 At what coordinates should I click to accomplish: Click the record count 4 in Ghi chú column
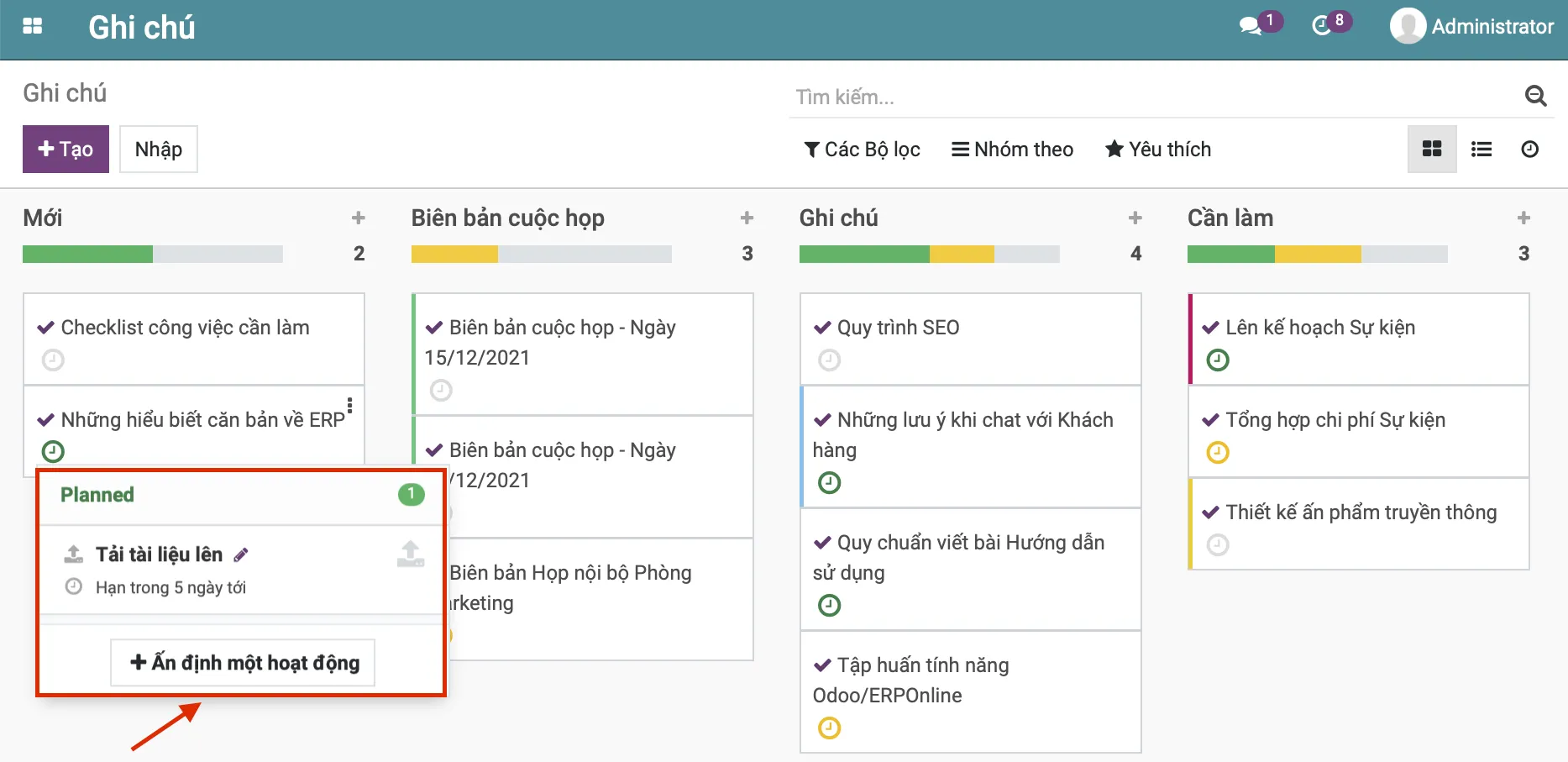(1135, 254)
